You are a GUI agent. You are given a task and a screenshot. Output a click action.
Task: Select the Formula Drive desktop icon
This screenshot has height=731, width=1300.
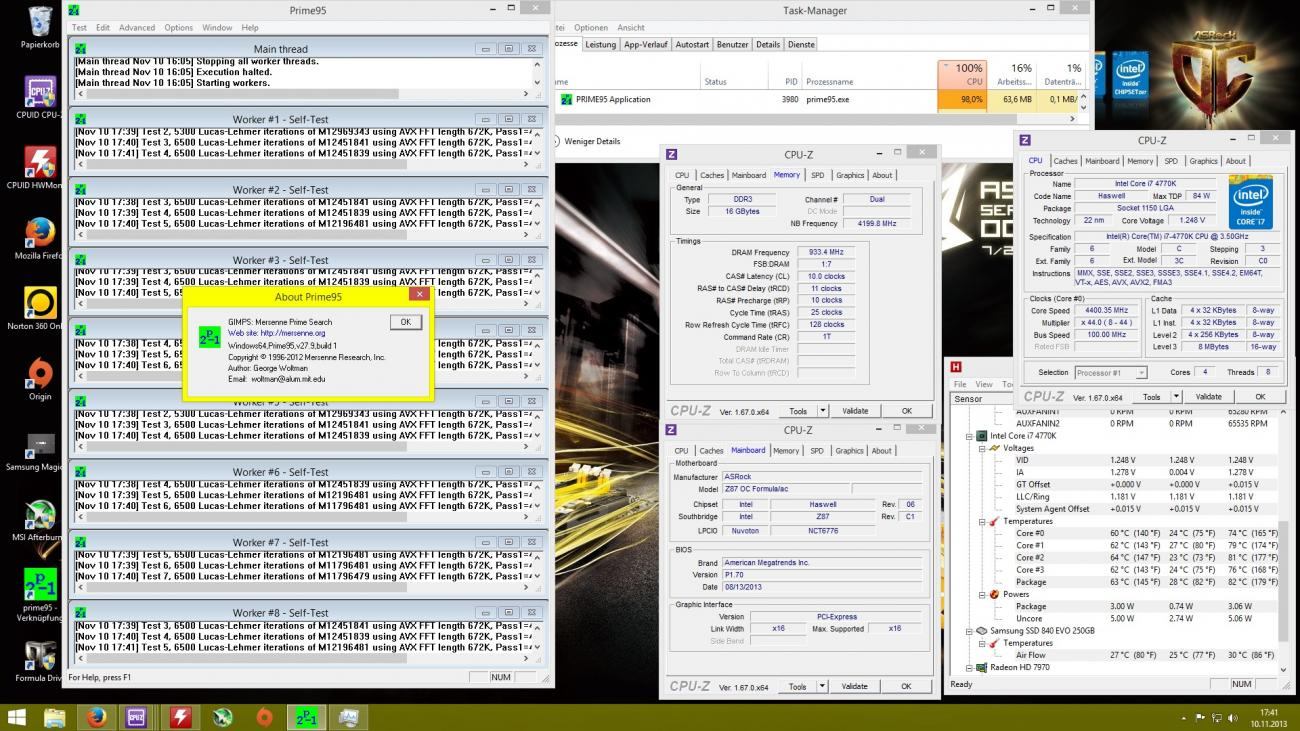(40, 662)
